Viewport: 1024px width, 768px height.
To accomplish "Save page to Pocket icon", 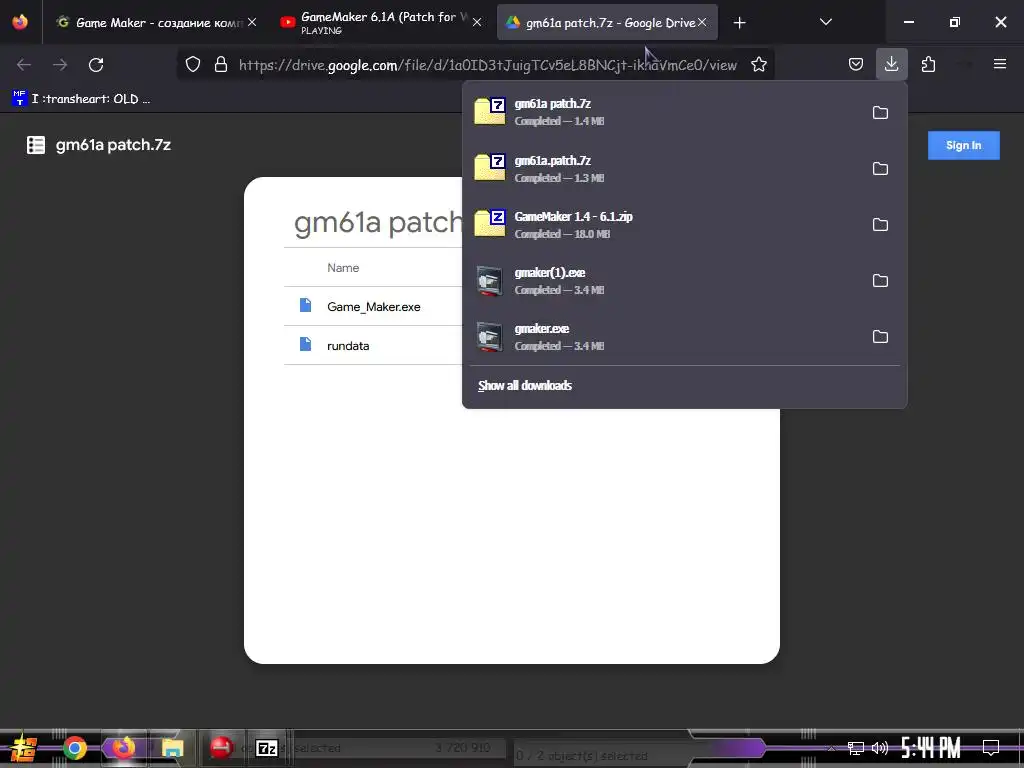I will (x=856, y=64).
